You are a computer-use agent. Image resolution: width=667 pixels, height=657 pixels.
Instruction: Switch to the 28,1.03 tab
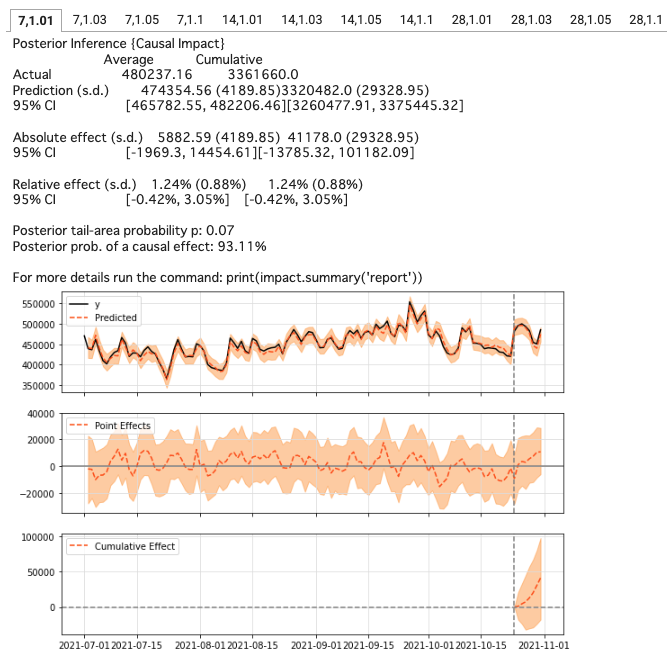[531, 20]
